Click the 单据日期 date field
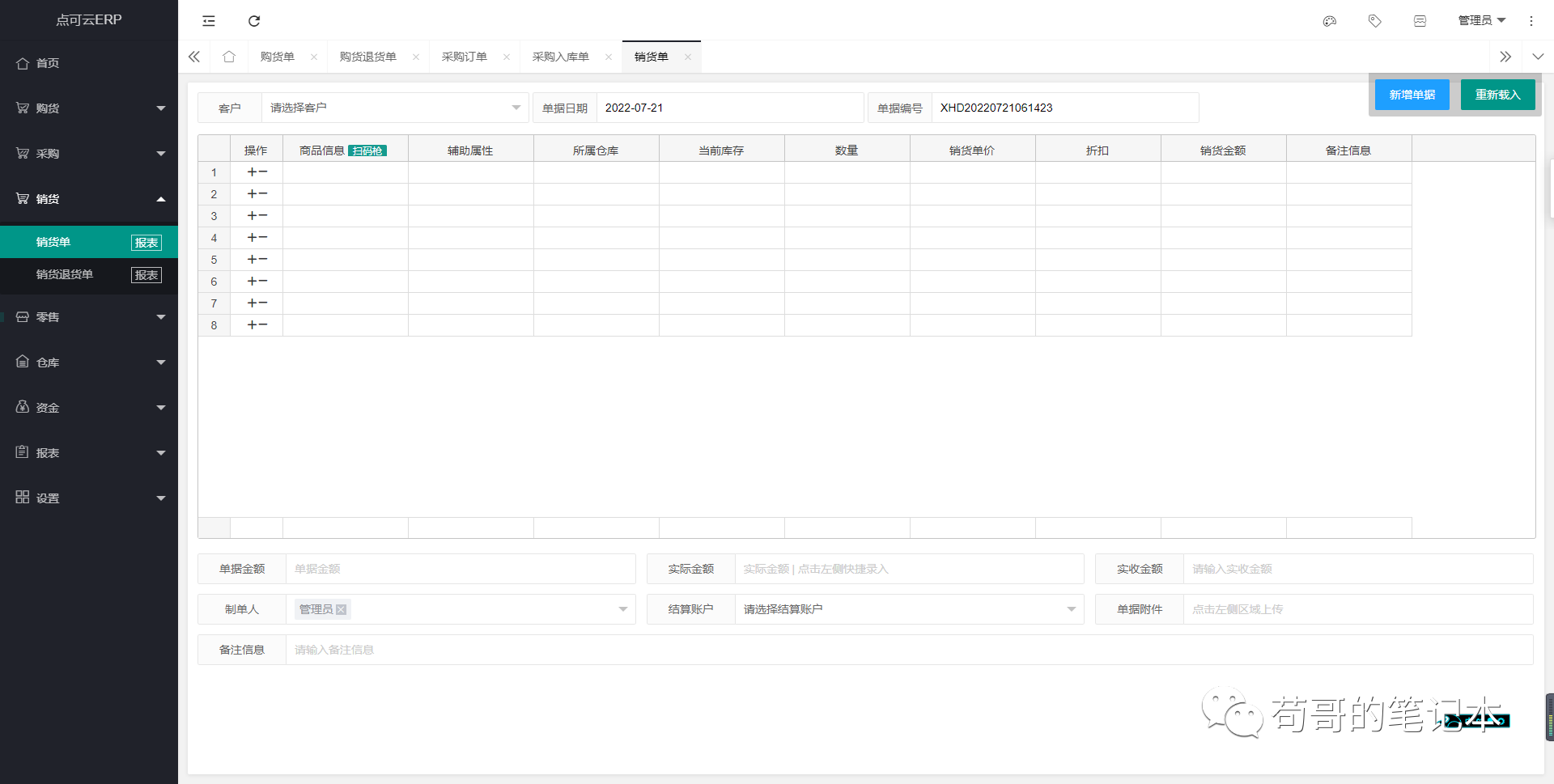 tap(730, 108)
